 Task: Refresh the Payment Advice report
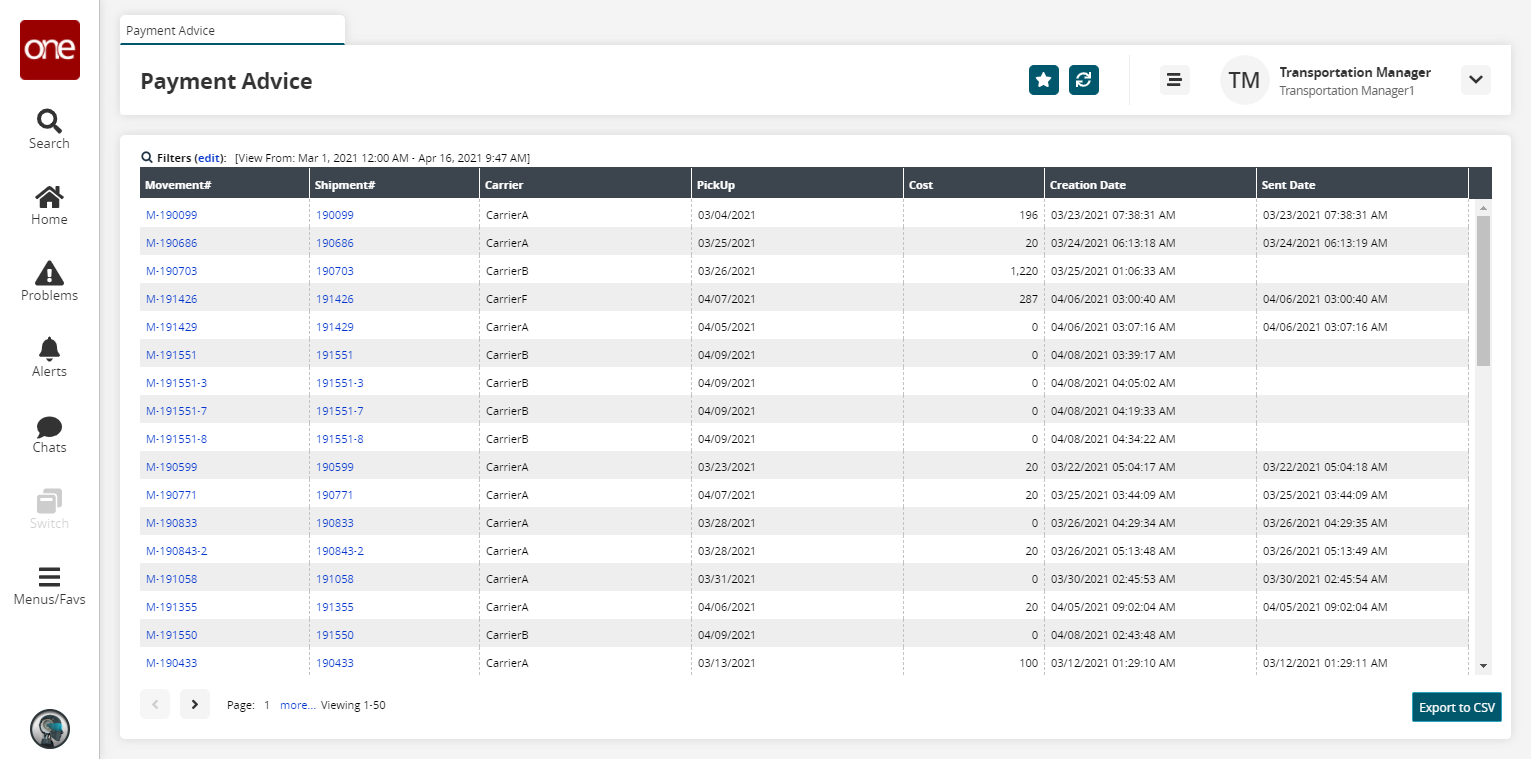[1084, 80]
